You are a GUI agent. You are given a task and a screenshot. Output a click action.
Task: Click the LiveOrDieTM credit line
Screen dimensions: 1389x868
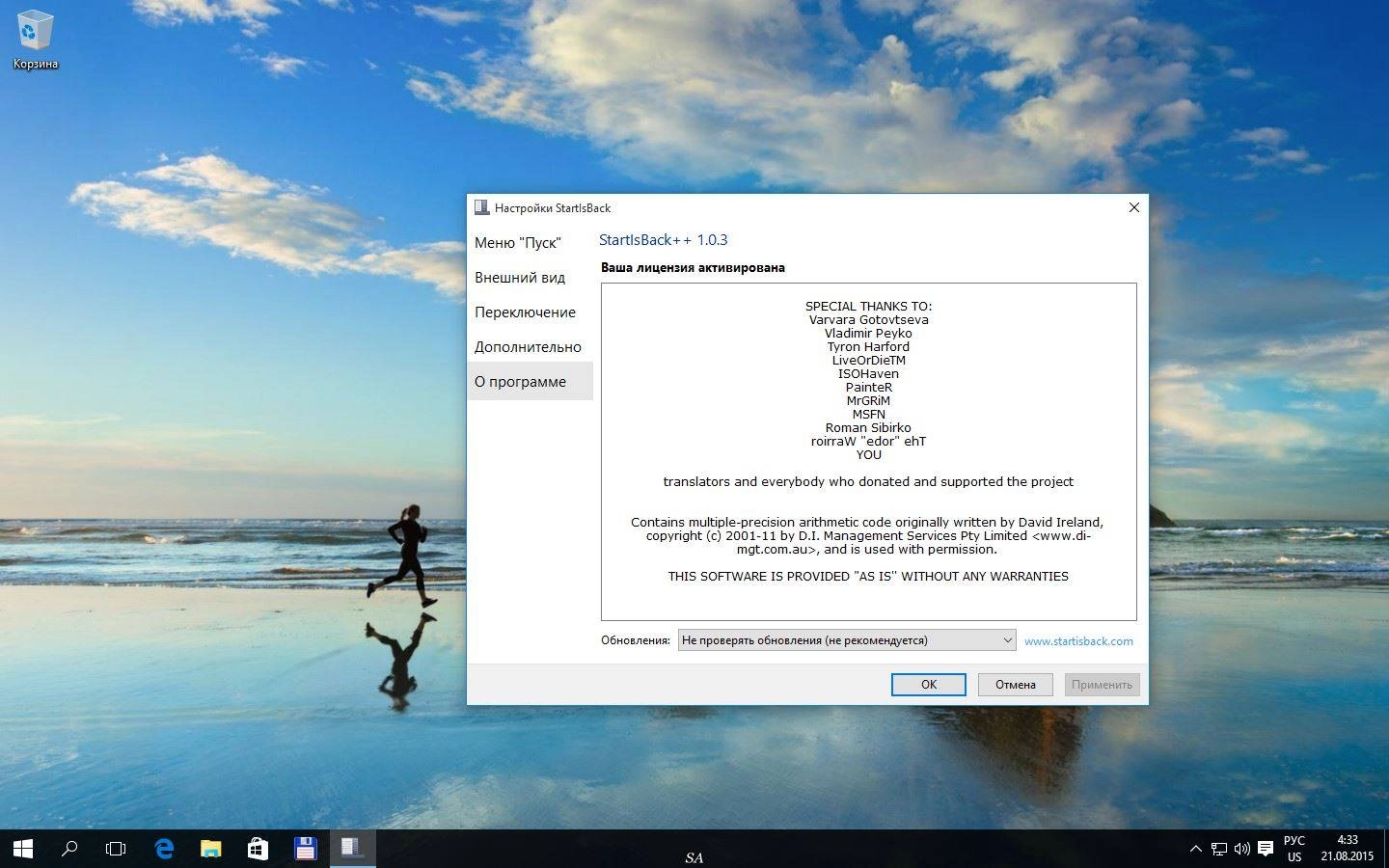pyautogui.click(x=869, y=361)
